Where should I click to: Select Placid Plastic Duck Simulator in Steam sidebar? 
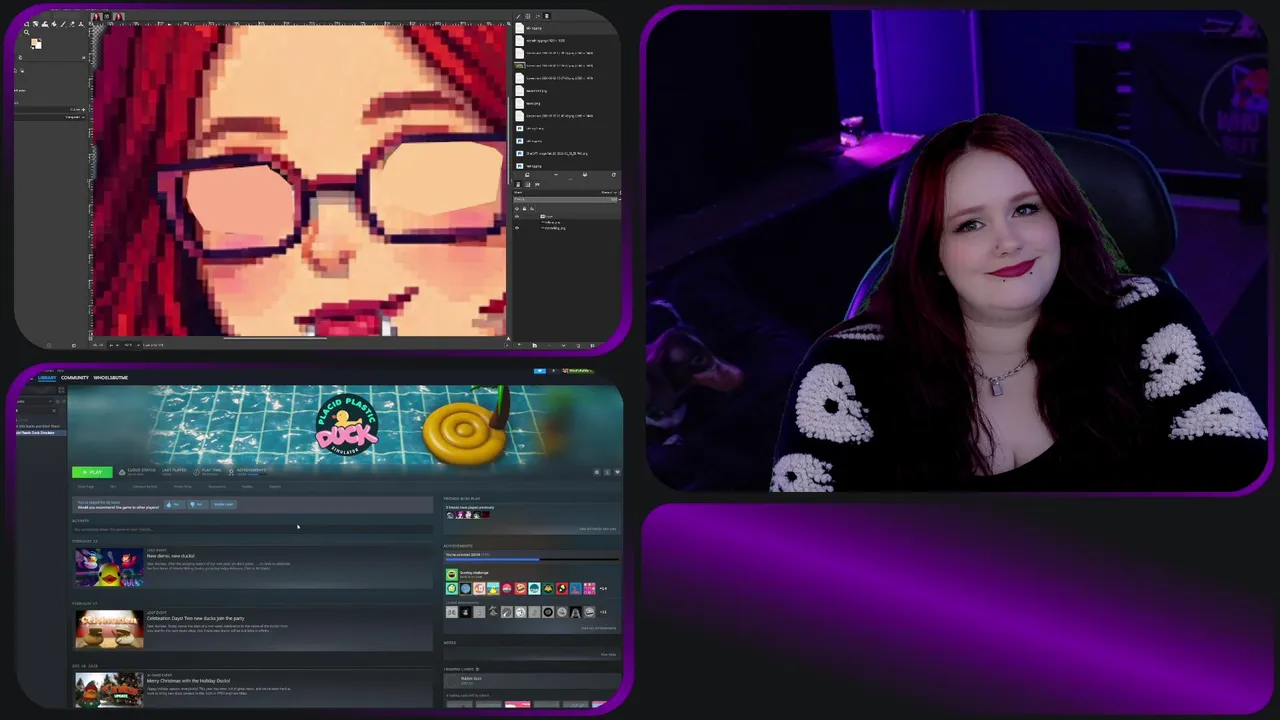40,432
